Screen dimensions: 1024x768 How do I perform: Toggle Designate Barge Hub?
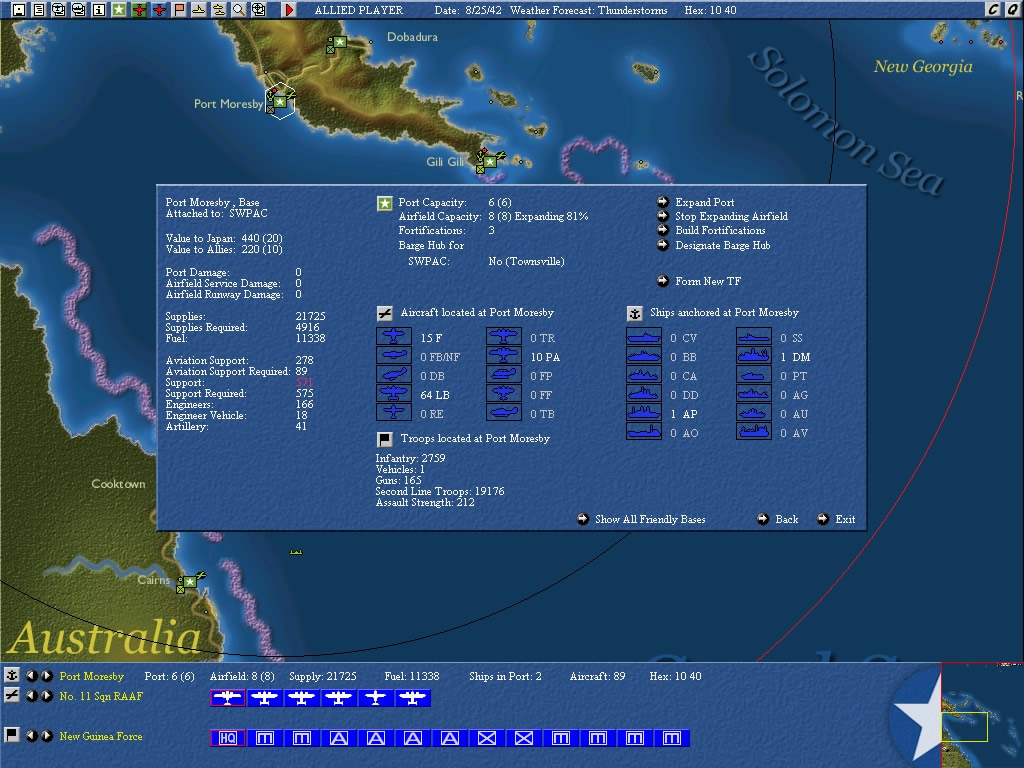coord(722,246)
